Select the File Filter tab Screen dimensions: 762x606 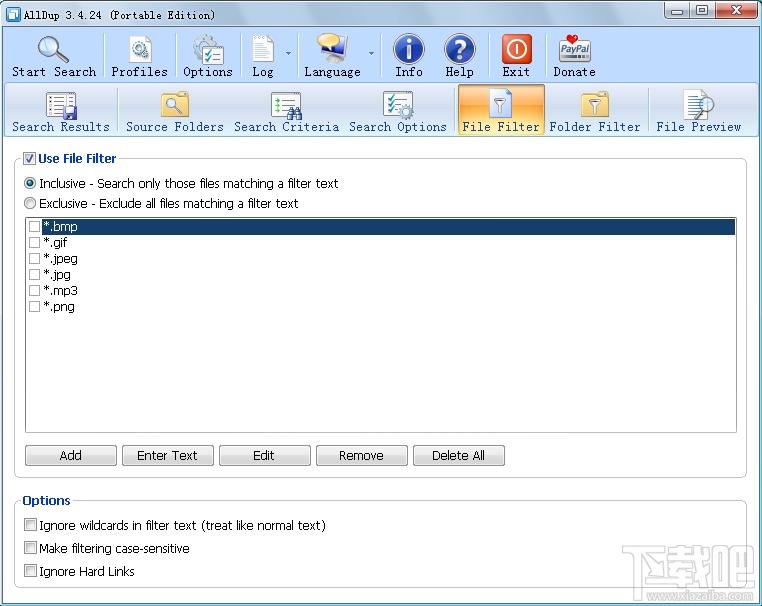coord(501,110)
